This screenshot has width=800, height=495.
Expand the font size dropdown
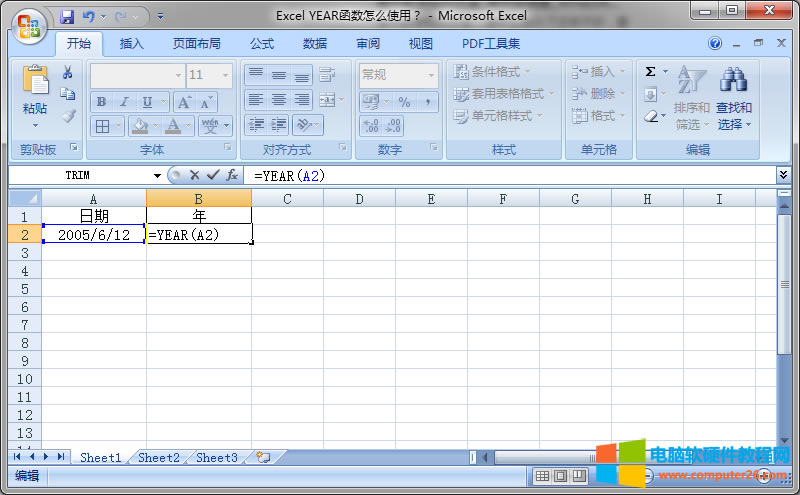(x=225, y=75)
